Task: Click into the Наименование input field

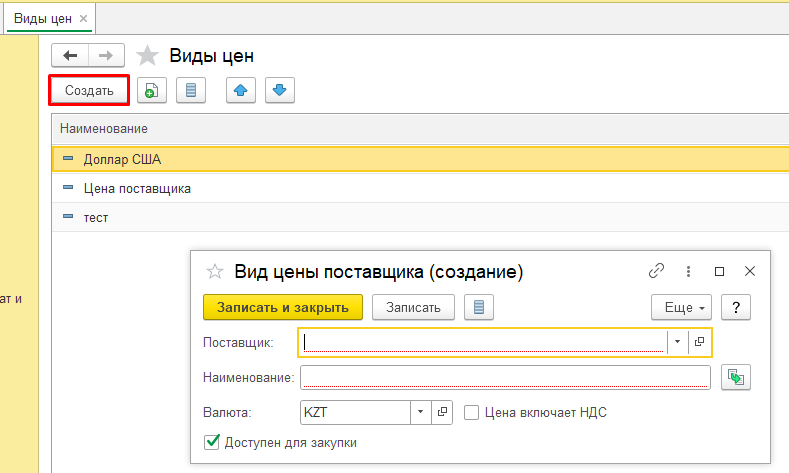Action: pyautogui.click(x=505, y=377)
